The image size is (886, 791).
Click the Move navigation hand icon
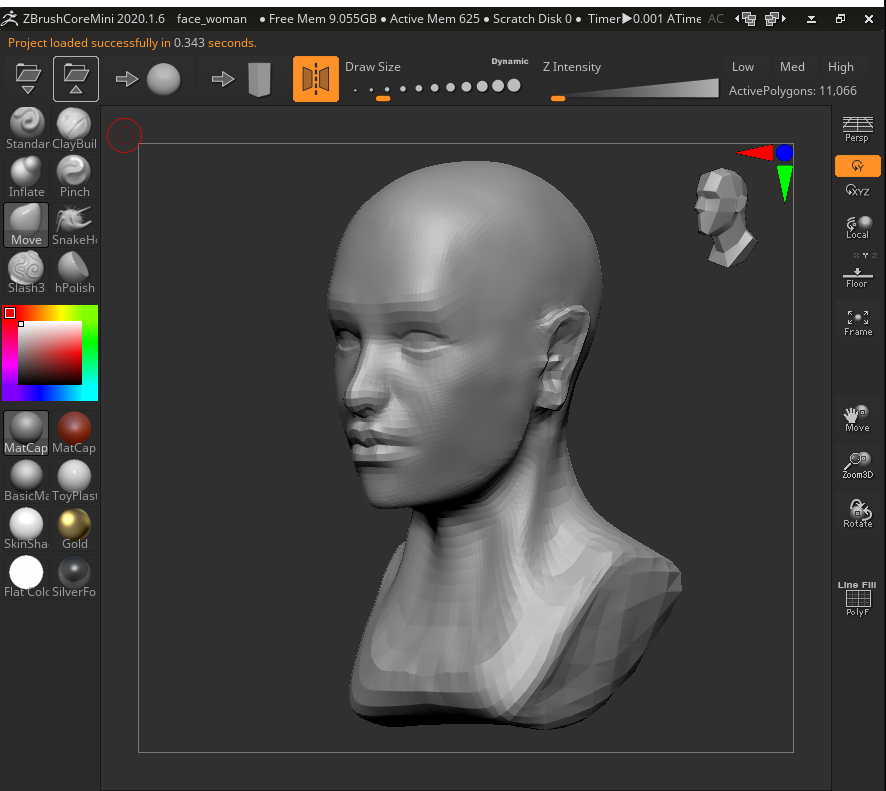tap(857, 419)
